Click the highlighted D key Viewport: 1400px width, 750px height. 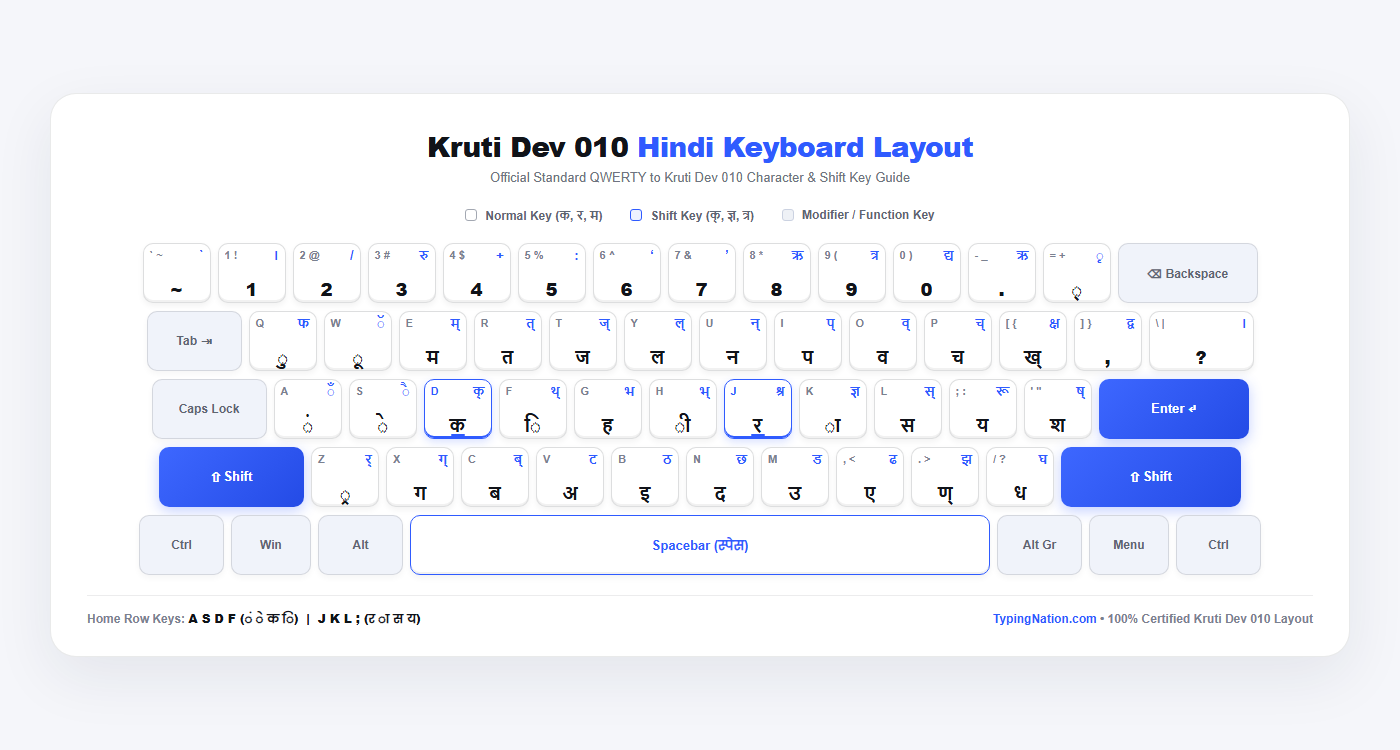click(457, 409)
